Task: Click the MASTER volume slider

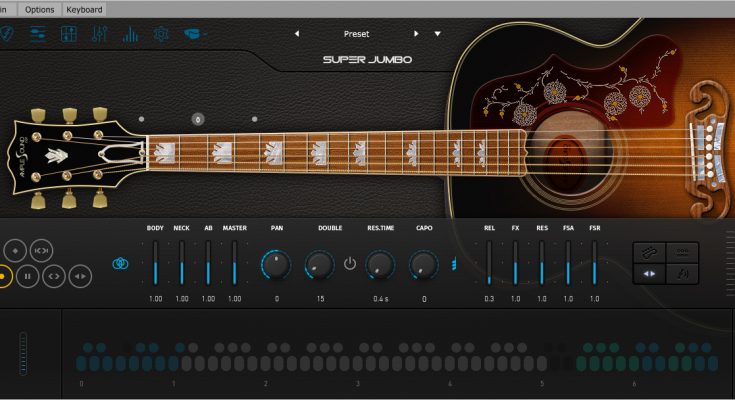Action: tap(234, 264)
